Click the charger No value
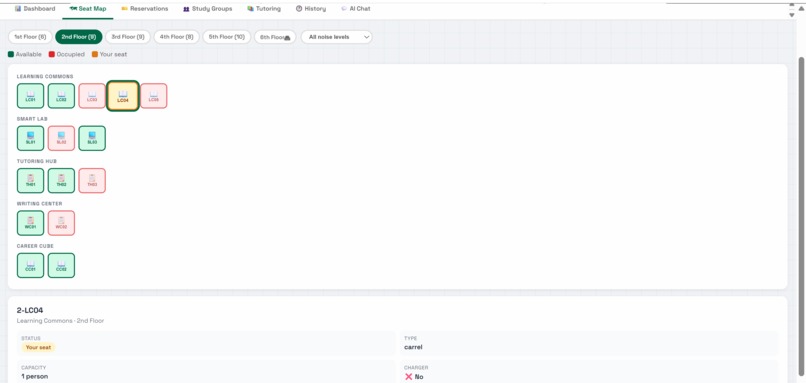Image resolution: width=806 pixels, height=383 pixels. point(414,376)
